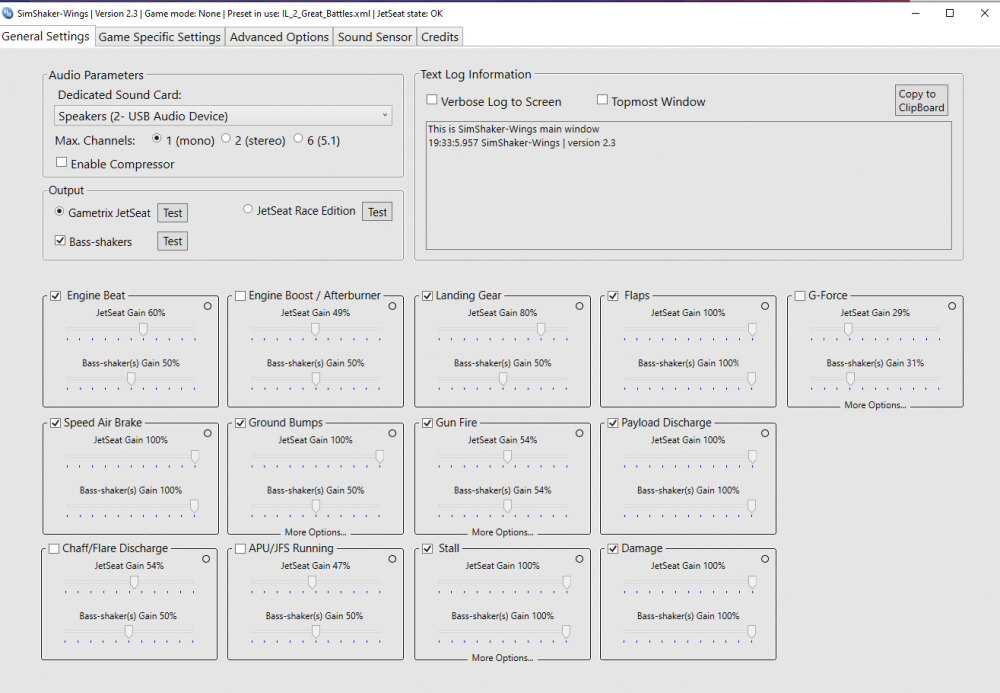Check Verbose Log to Screen
The width and height of the screenshot is (1000, 693).
[432, 100]
